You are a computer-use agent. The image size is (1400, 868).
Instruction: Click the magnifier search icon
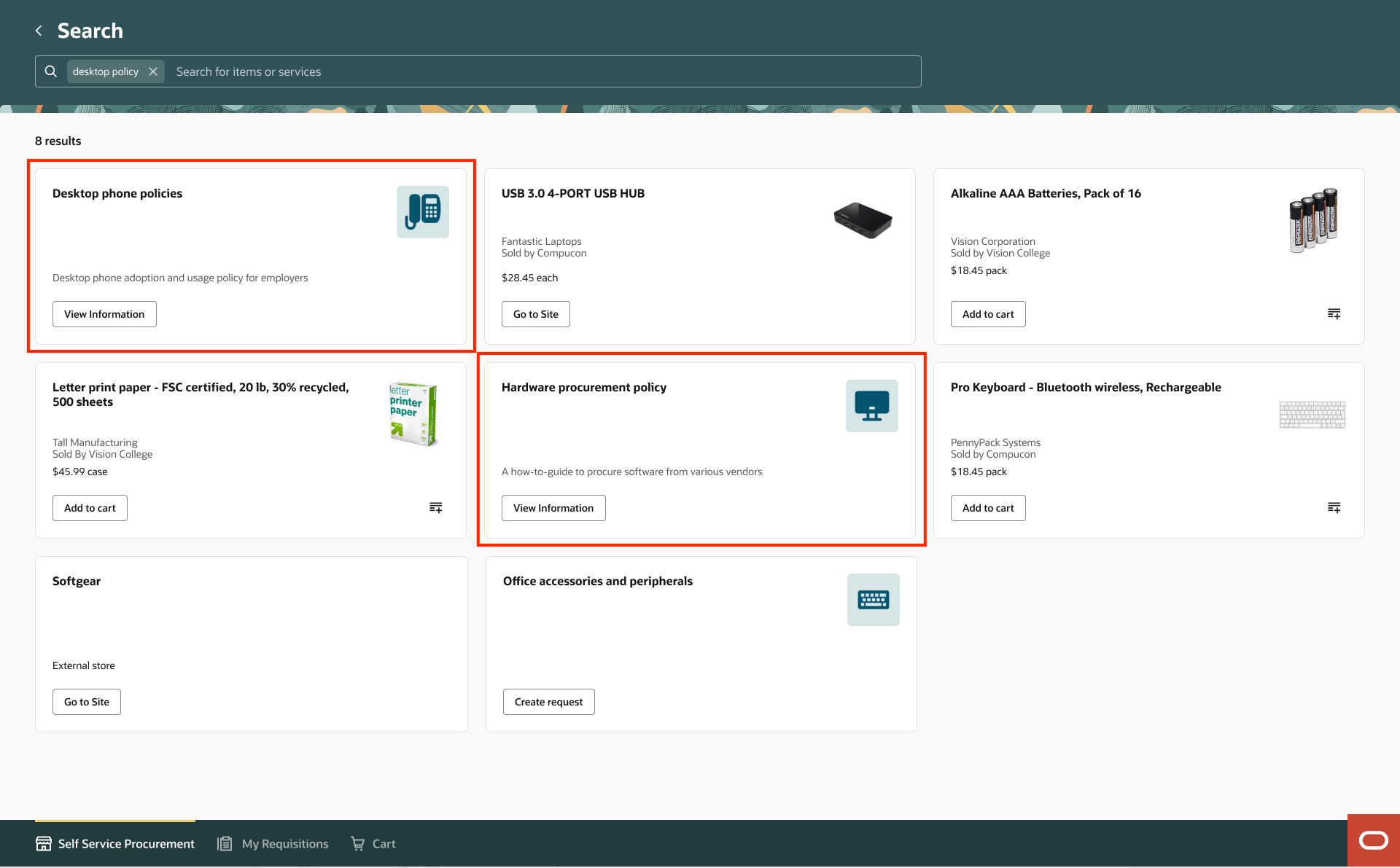pos(51,71)
